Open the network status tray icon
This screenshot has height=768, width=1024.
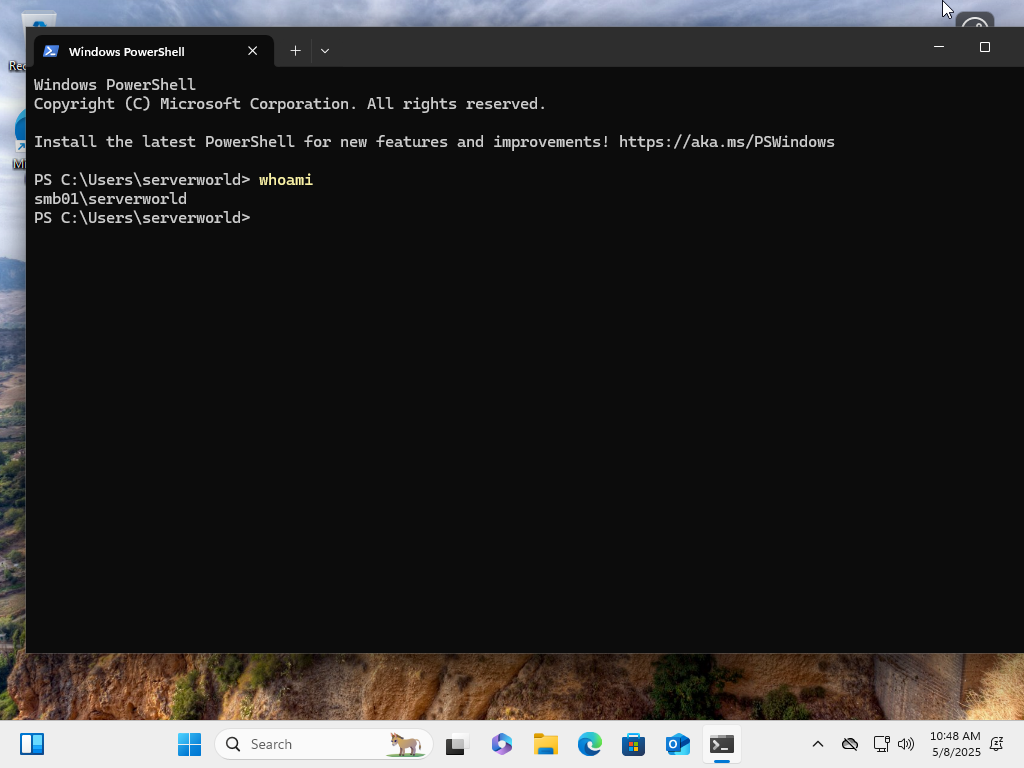(882, 744)
